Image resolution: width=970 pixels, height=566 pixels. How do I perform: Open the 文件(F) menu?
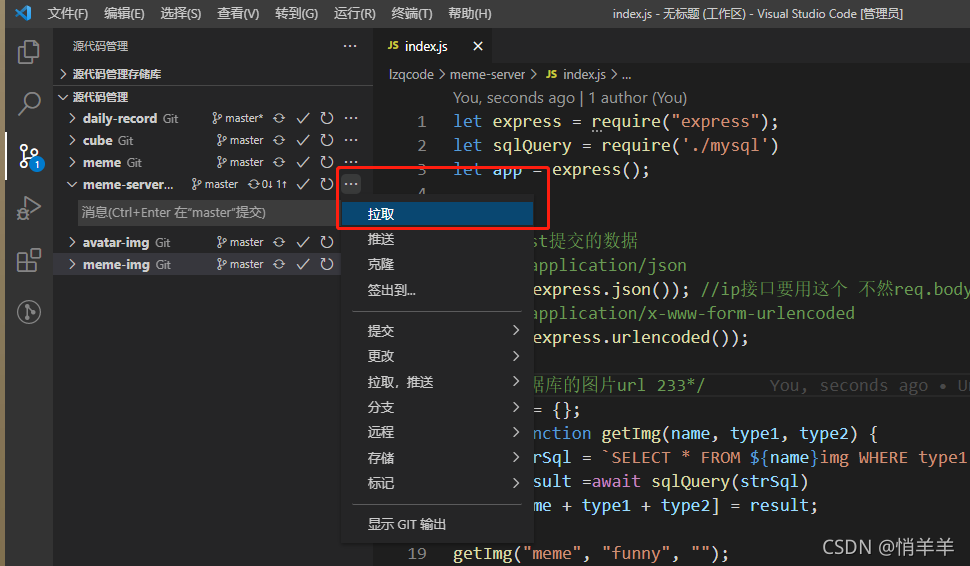67,14
